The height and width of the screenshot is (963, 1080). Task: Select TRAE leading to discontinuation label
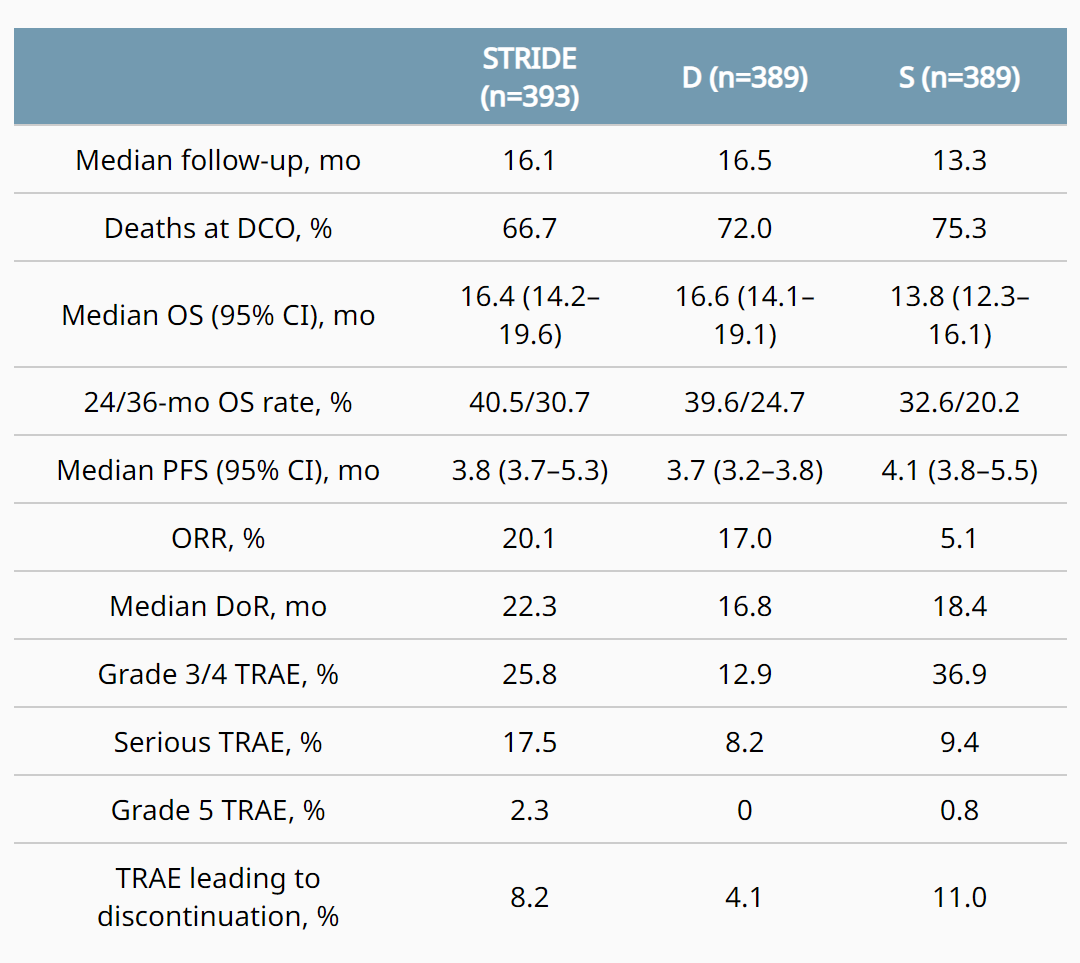[x=218, y=897]
